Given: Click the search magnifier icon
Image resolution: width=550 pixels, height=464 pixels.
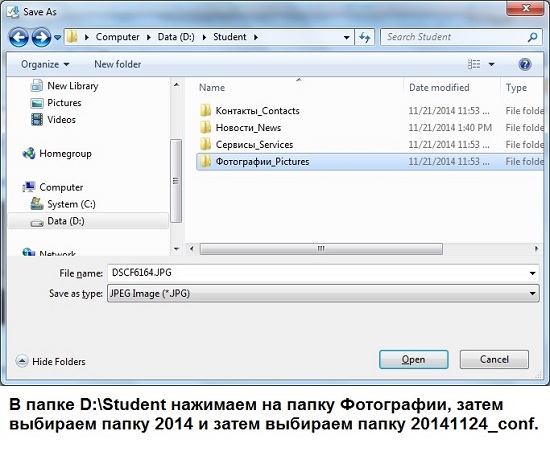Looking at the screenshot, I should 532,37.
